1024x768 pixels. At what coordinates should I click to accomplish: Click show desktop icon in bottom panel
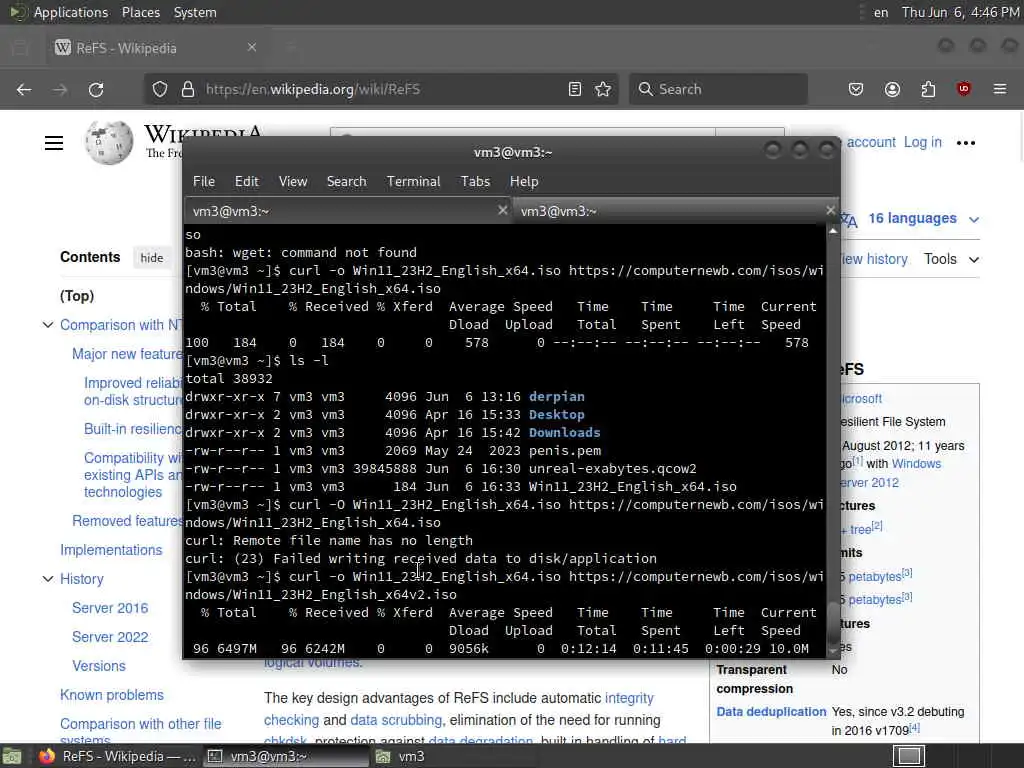click(x=12, y=757)
